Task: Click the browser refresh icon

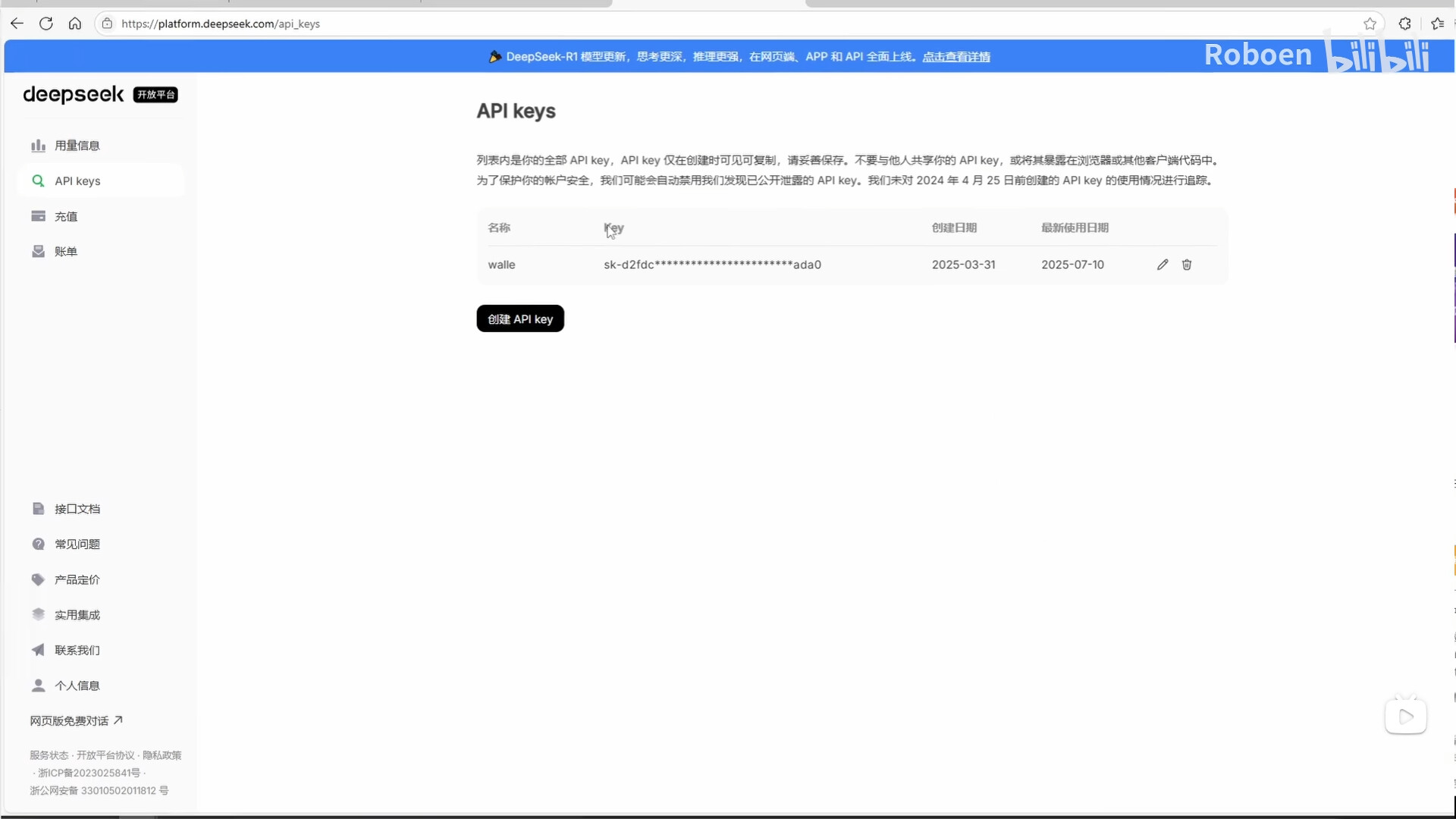Action: point(46,24)
